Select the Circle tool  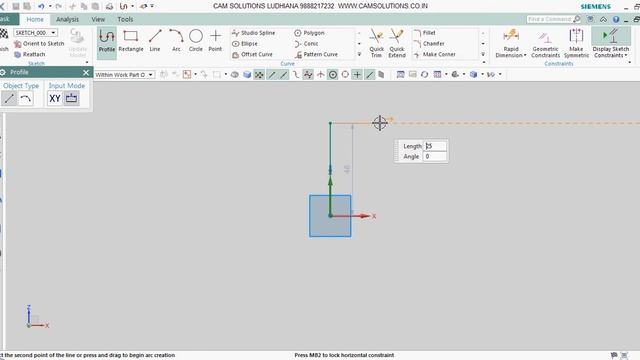click(196, 41)
